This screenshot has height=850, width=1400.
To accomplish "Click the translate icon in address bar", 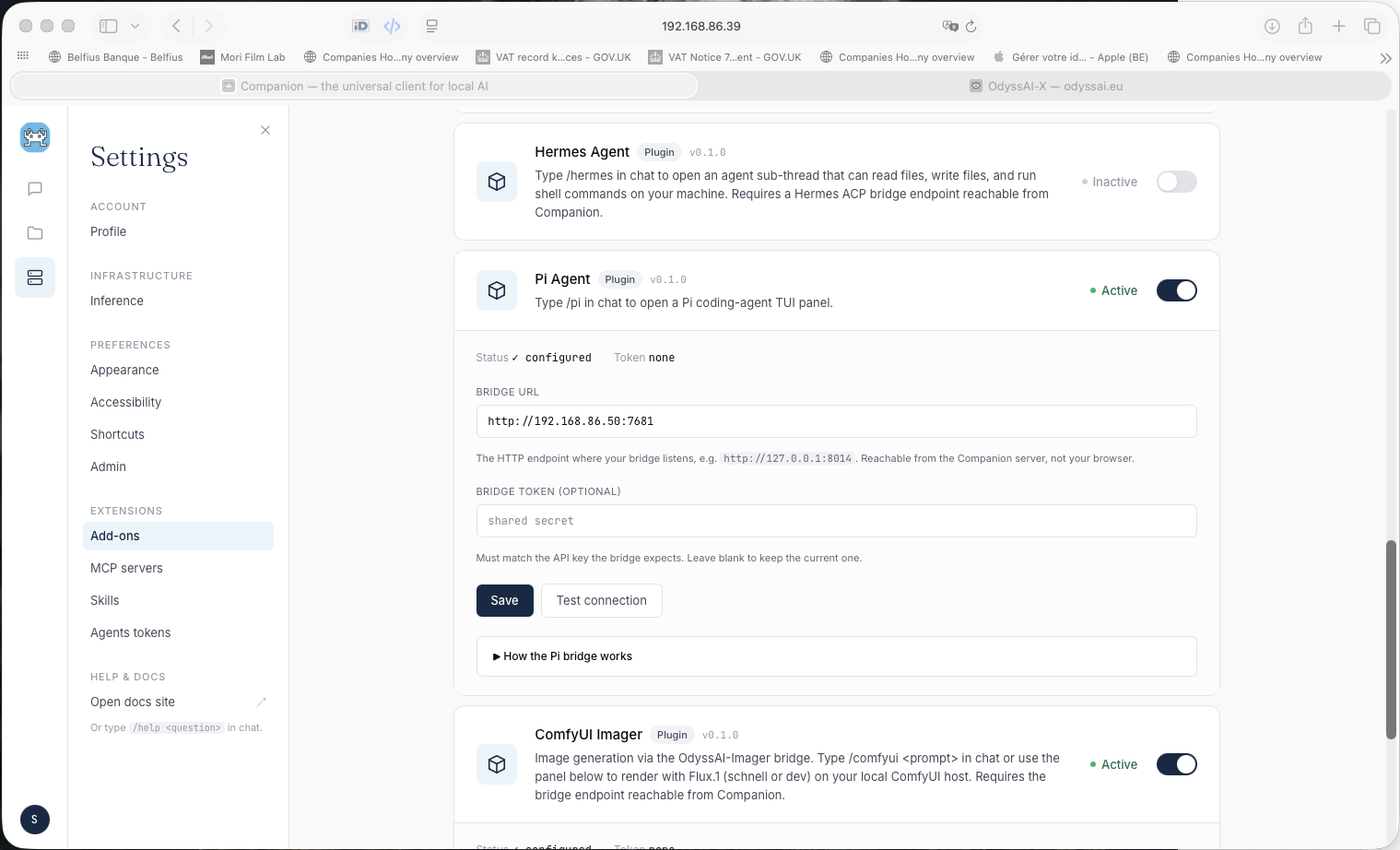I will tap(950, 26).
